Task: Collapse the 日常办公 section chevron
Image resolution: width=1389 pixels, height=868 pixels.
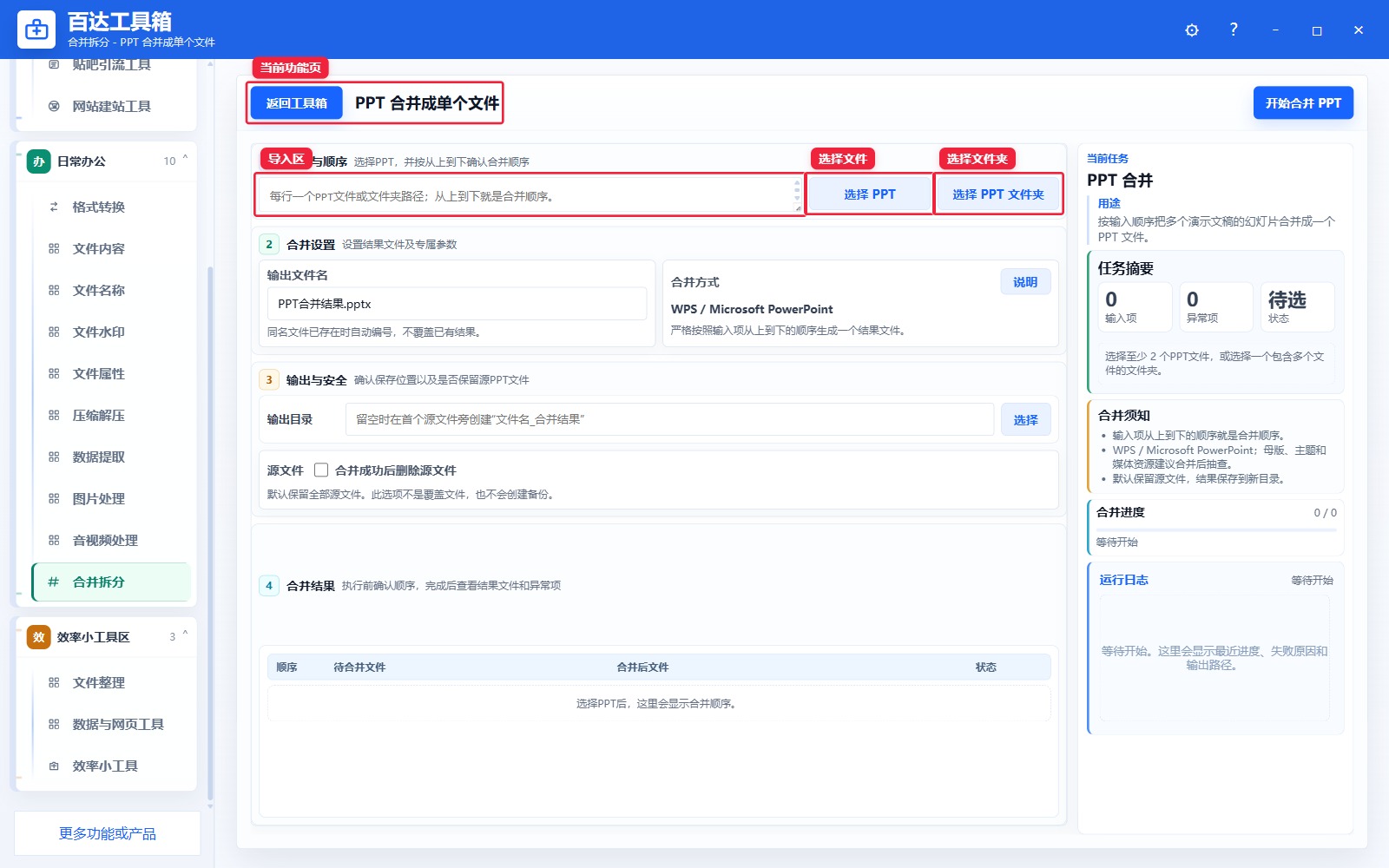Action: (x=185, y=159)
